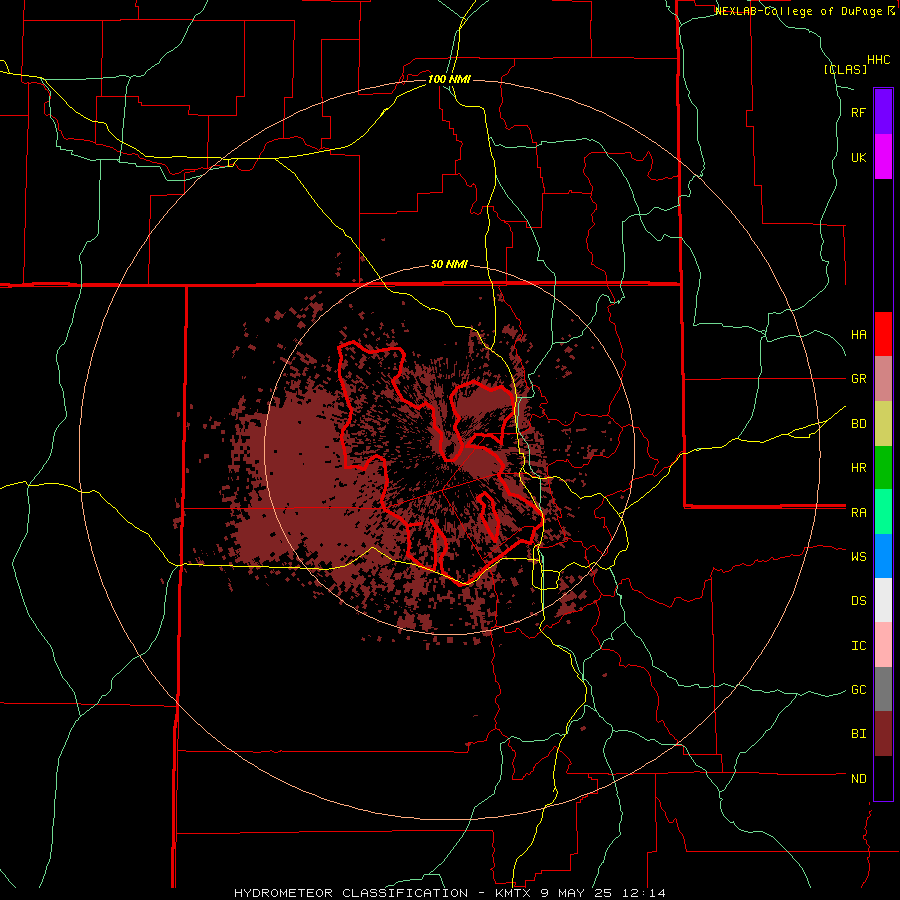Click the DS legend label
The width and height of the screenshot is (900, 900).
coord(858,601)
